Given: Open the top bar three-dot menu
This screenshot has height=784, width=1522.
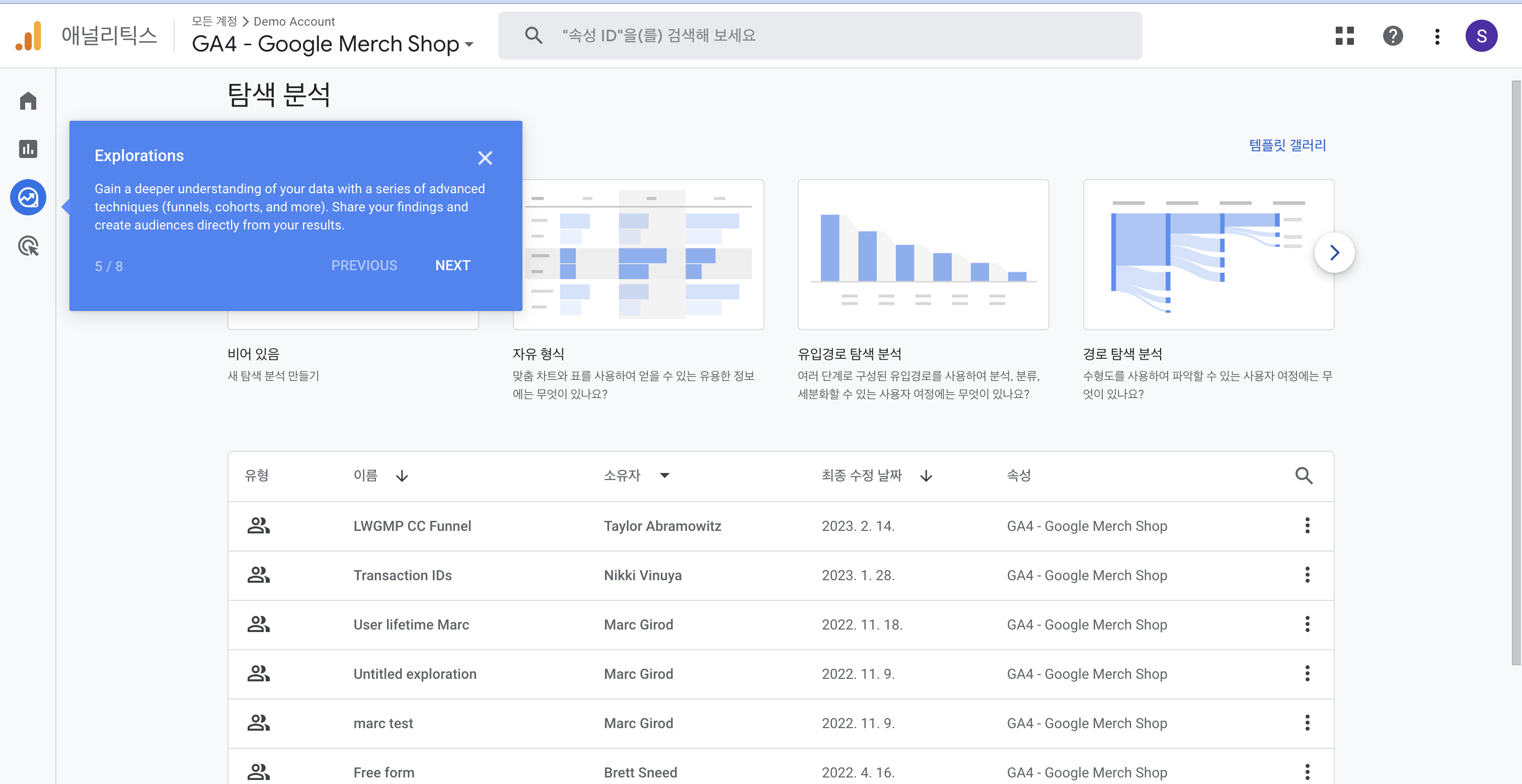Looking at the screenshot, I should (x=1437, y=36).
